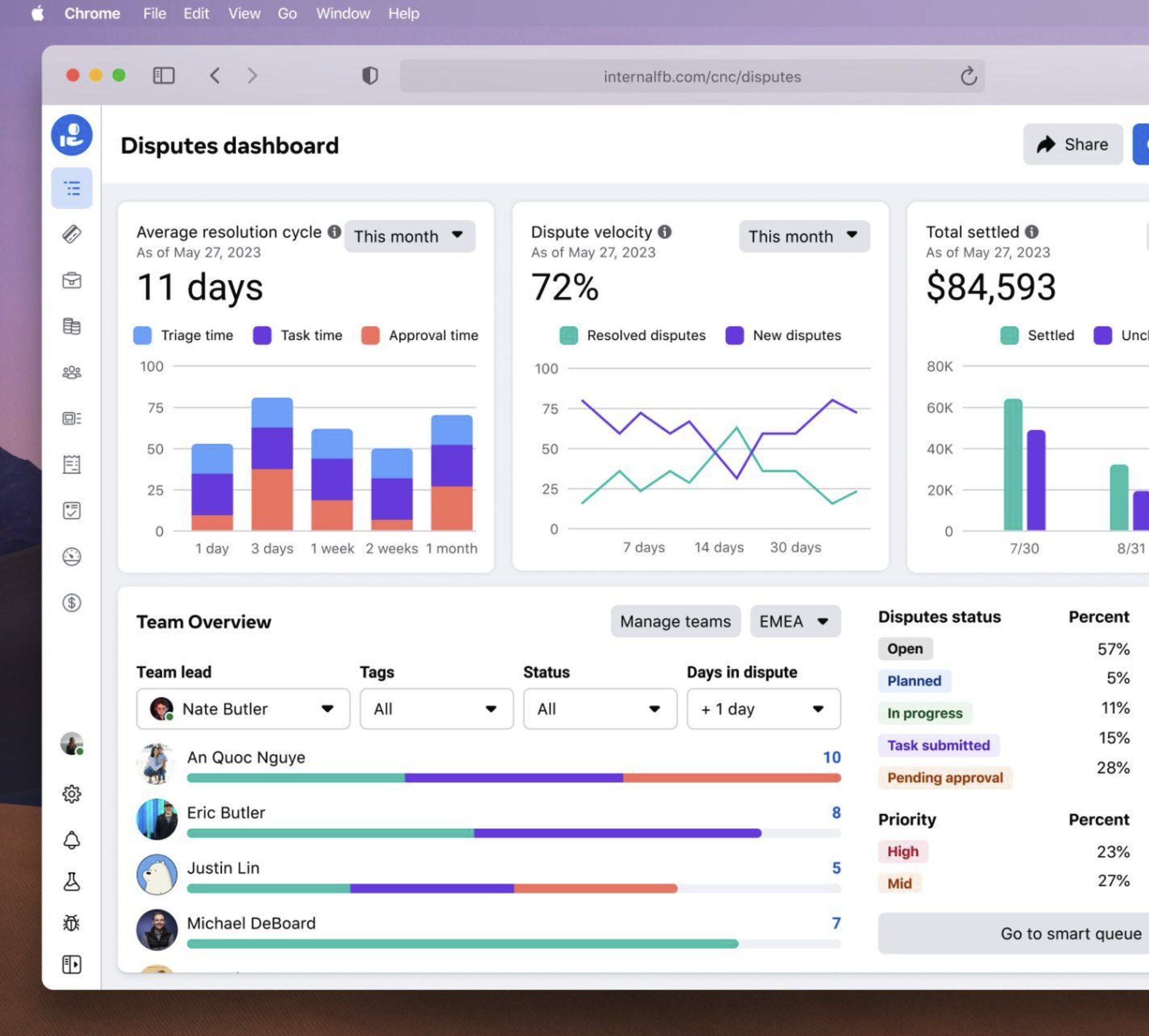Screen dimensions: 1149x1036
Task: Click the notifications bell icon
Action: (x=72, y=840)
